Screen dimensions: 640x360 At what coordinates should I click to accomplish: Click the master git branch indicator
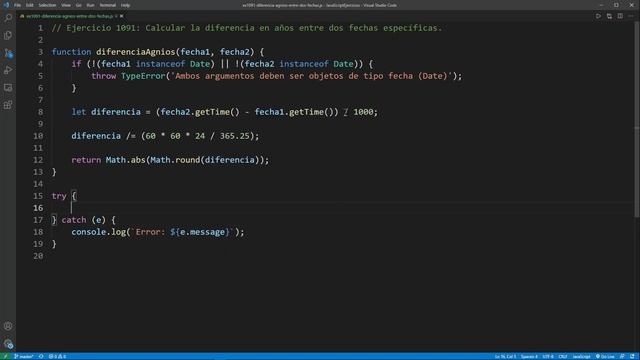click(24, 356)
